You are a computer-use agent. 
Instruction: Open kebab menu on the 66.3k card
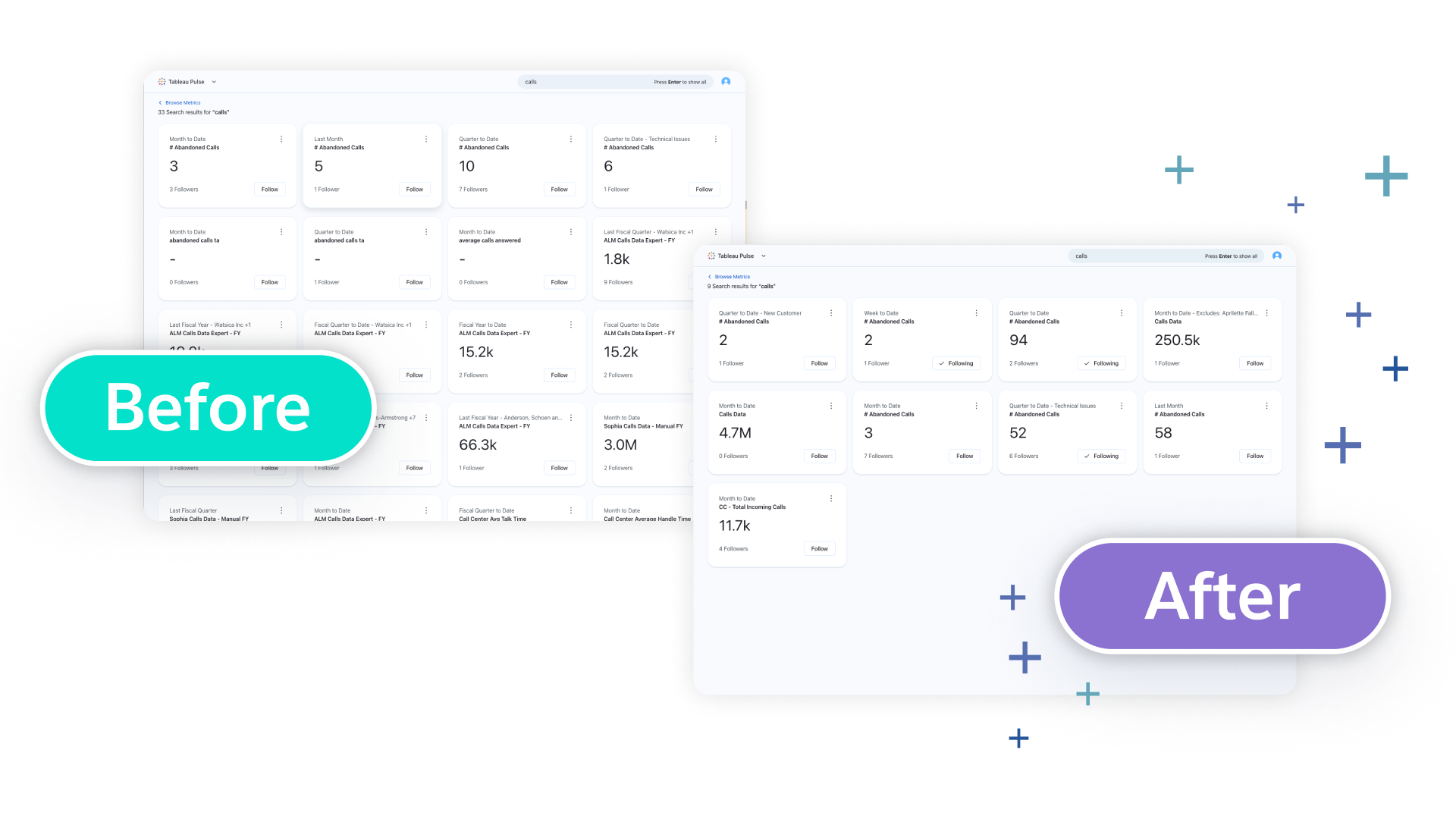tap(571, 418)
